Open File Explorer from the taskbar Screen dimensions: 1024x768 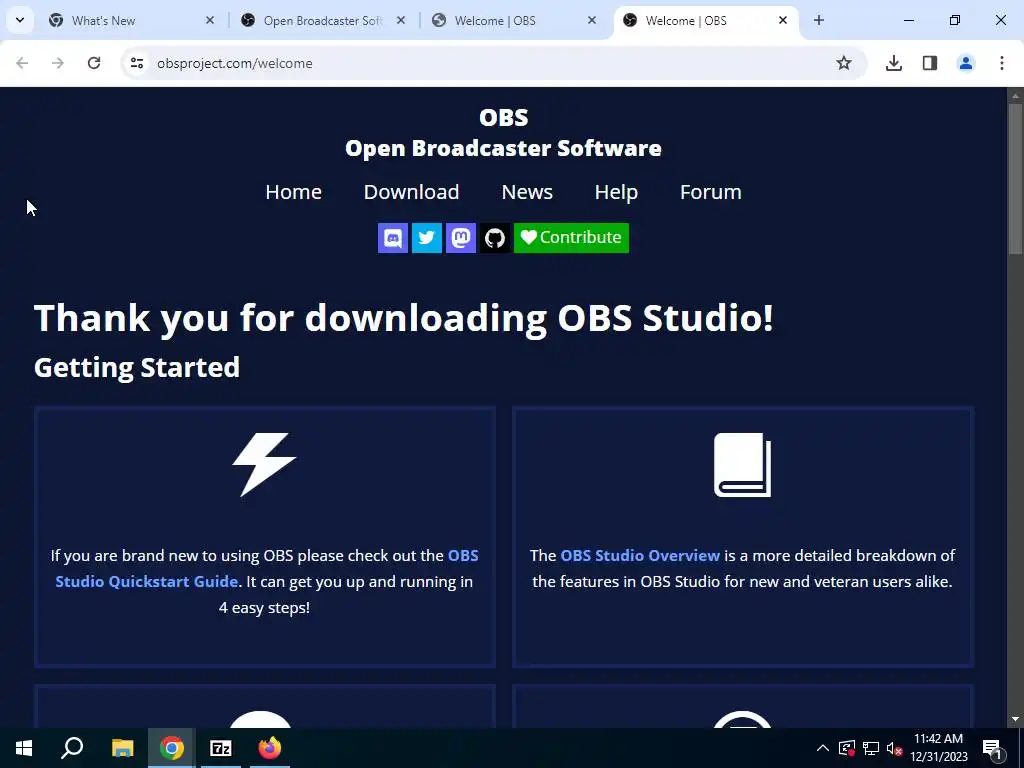pos(122,748)
